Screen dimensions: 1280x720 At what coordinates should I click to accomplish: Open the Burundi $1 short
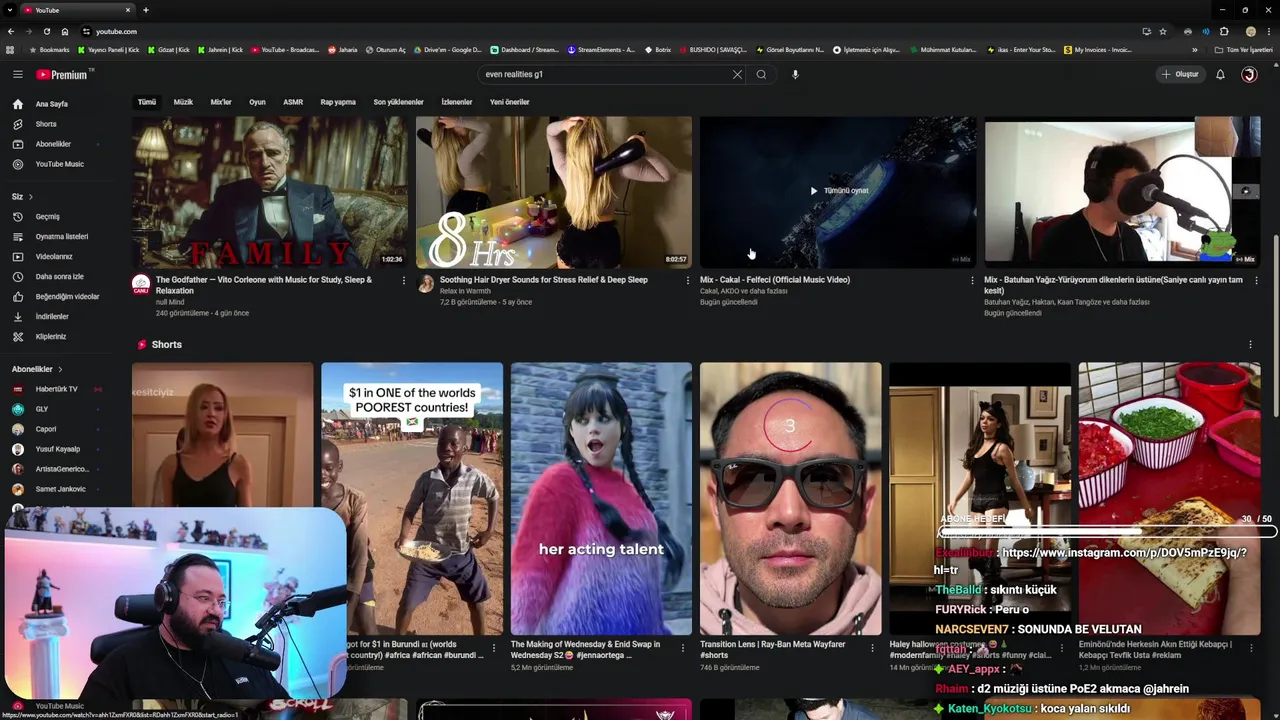click(x=412, y=498)
